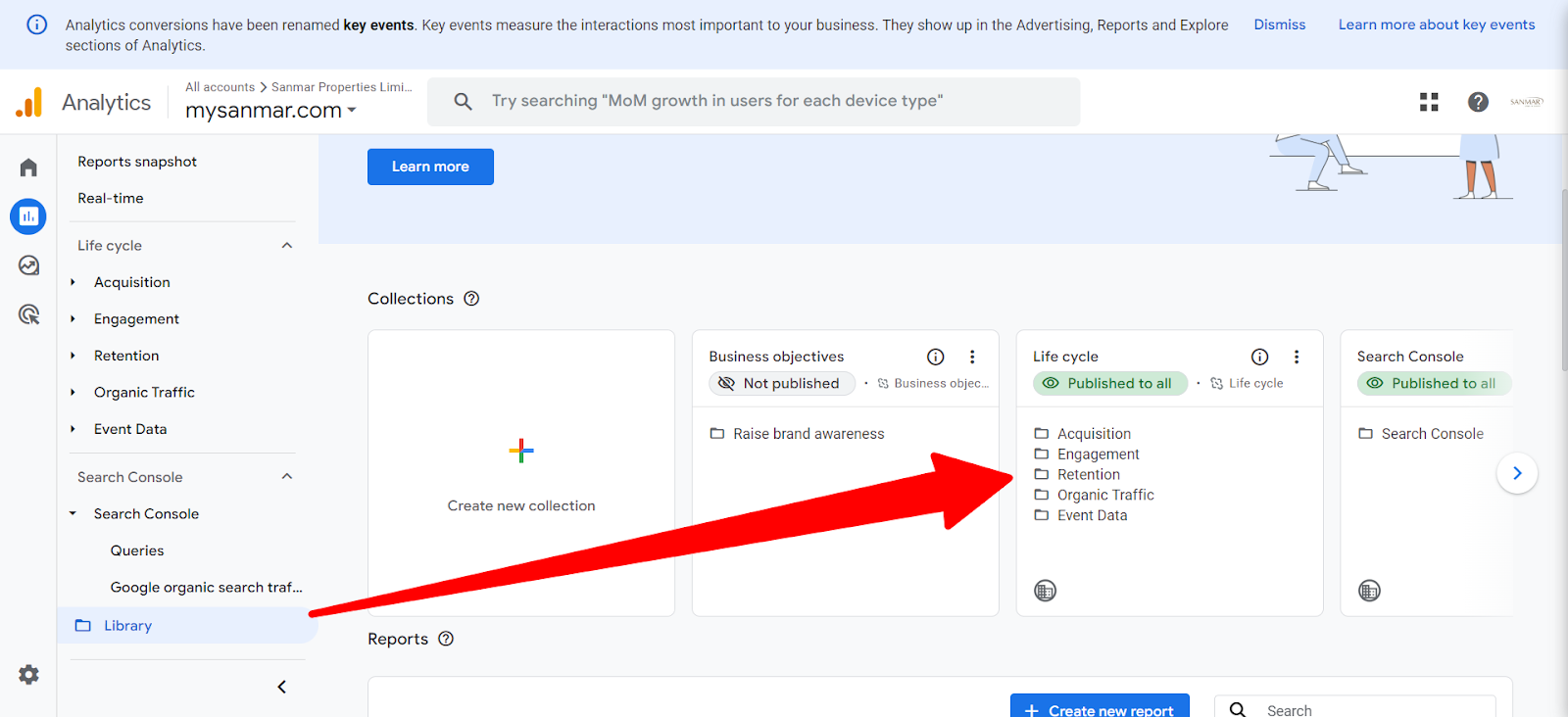Open Life cycle collection more options menu
Viewport: 1568px width, 717px height.
point(1297,357)
